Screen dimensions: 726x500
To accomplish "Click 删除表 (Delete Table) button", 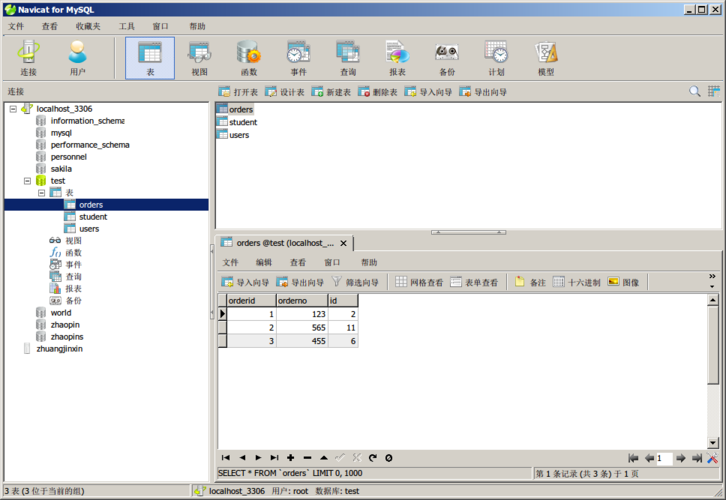I will 378,92.
